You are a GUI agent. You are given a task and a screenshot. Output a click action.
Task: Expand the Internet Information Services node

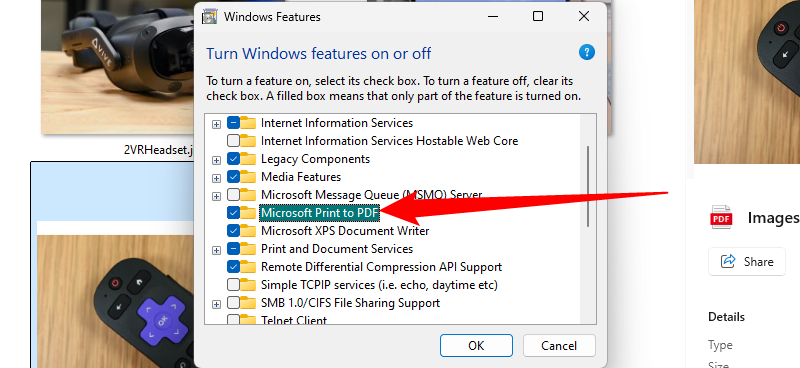click(216, 124)
